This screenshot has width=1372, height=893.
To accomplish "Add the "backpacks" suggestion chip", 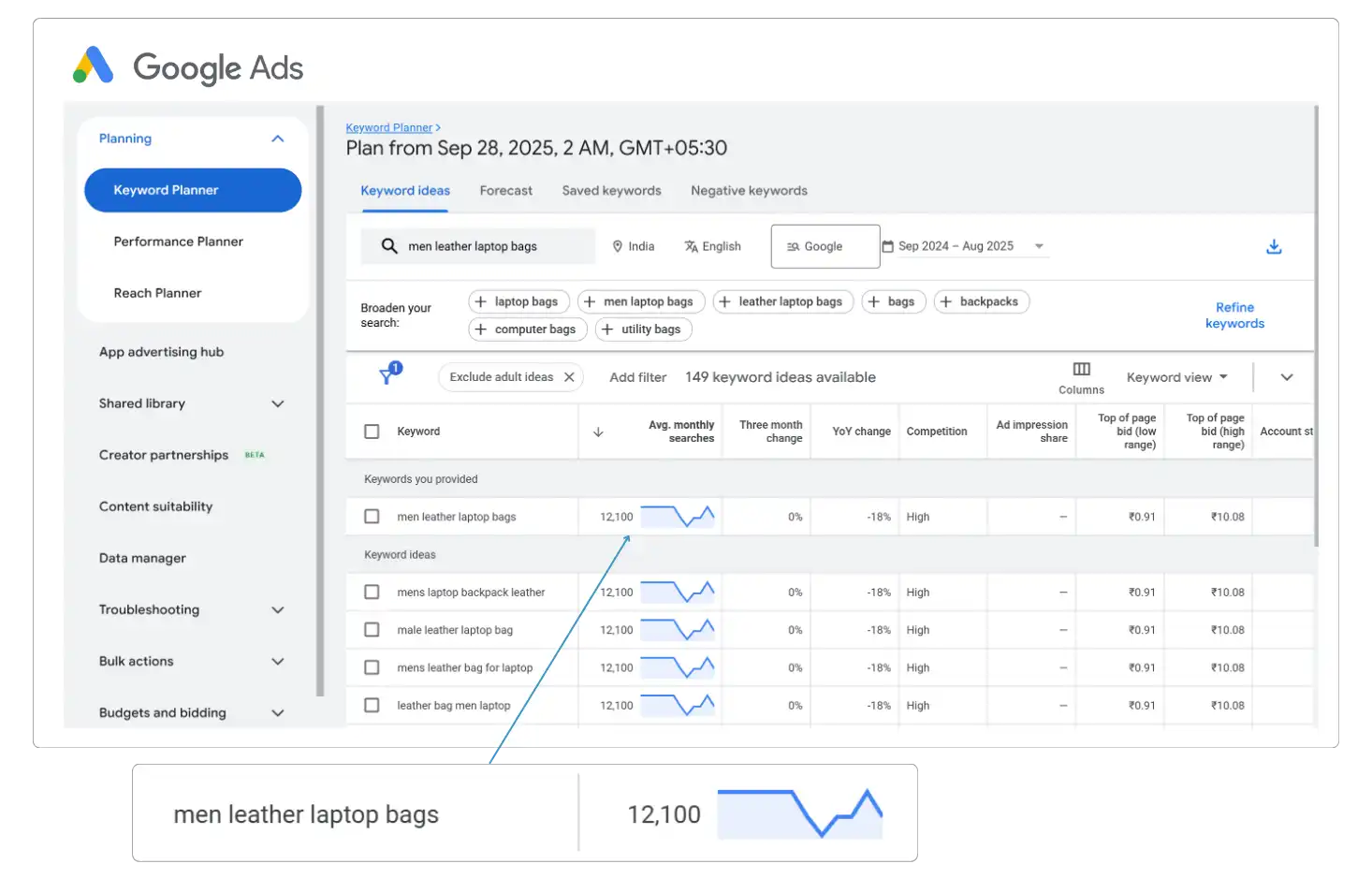I will click(x=981, y=300).
